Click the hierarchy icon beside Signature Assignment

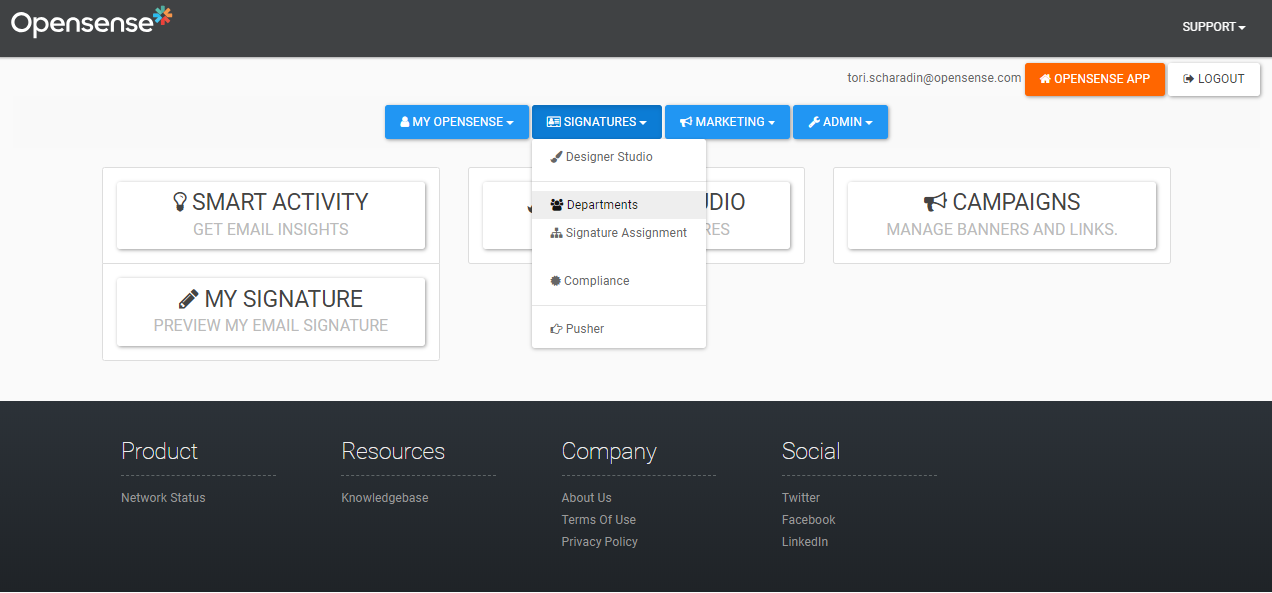coord(556,233)
